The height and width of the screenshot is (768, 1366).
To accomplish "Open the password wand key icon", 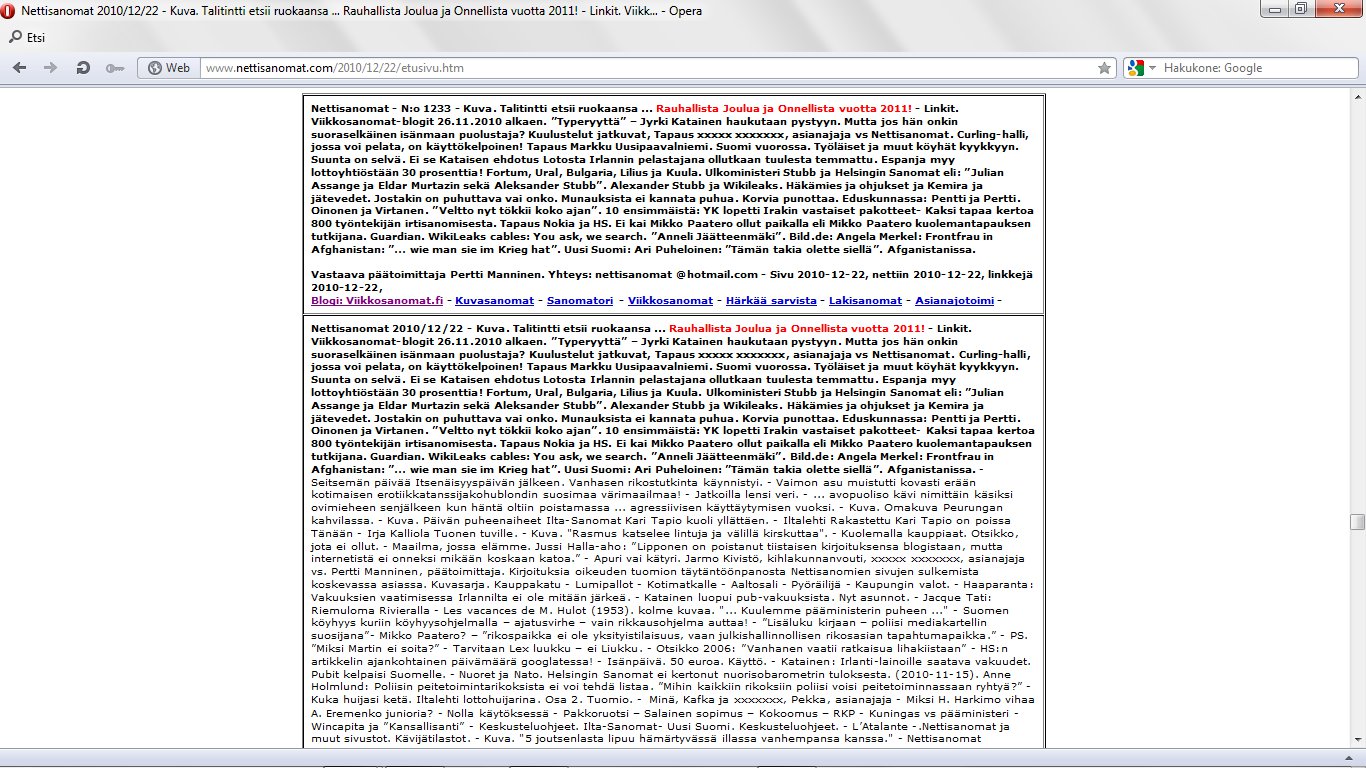I will [115, 68].
